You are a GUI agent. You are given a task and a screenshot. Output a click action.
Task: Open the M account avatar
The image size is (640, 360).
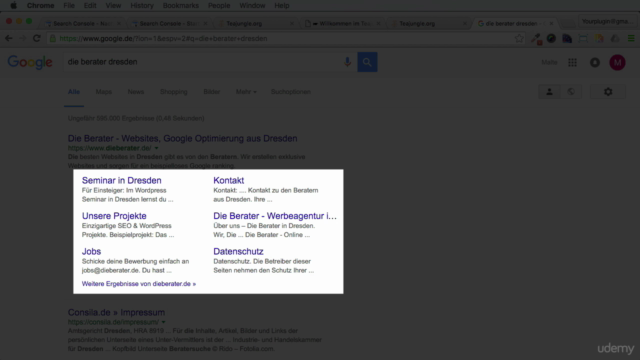tap(617, 62)
